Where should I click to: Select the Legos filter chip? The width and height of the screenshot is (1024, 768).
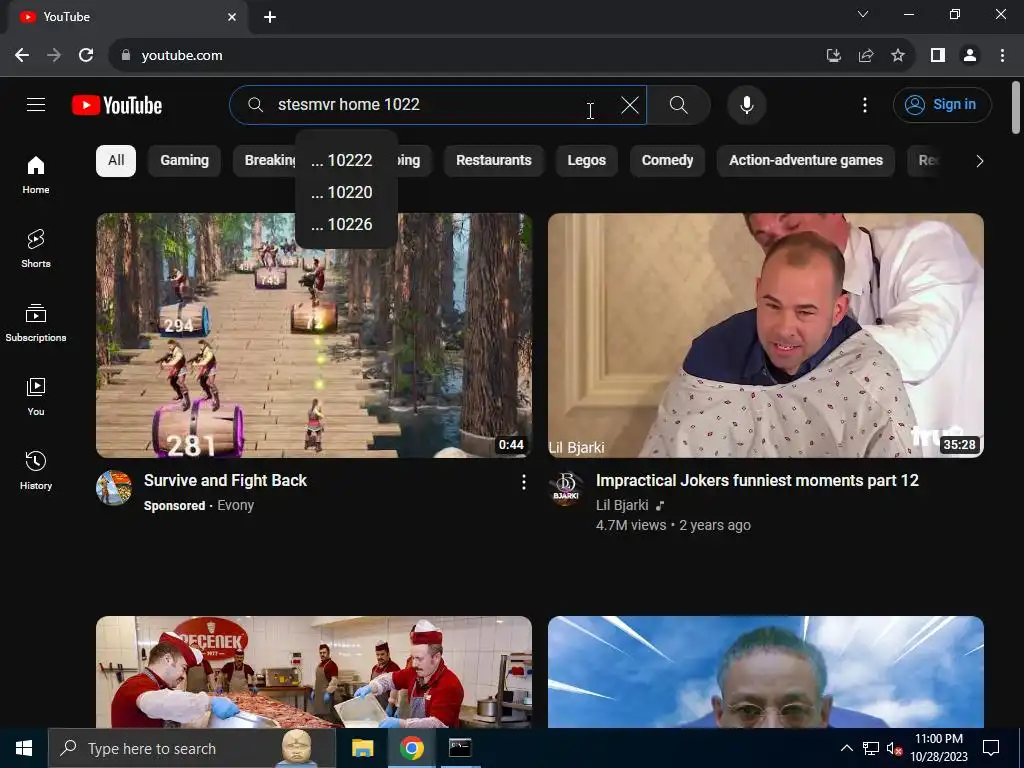[586, 161]
